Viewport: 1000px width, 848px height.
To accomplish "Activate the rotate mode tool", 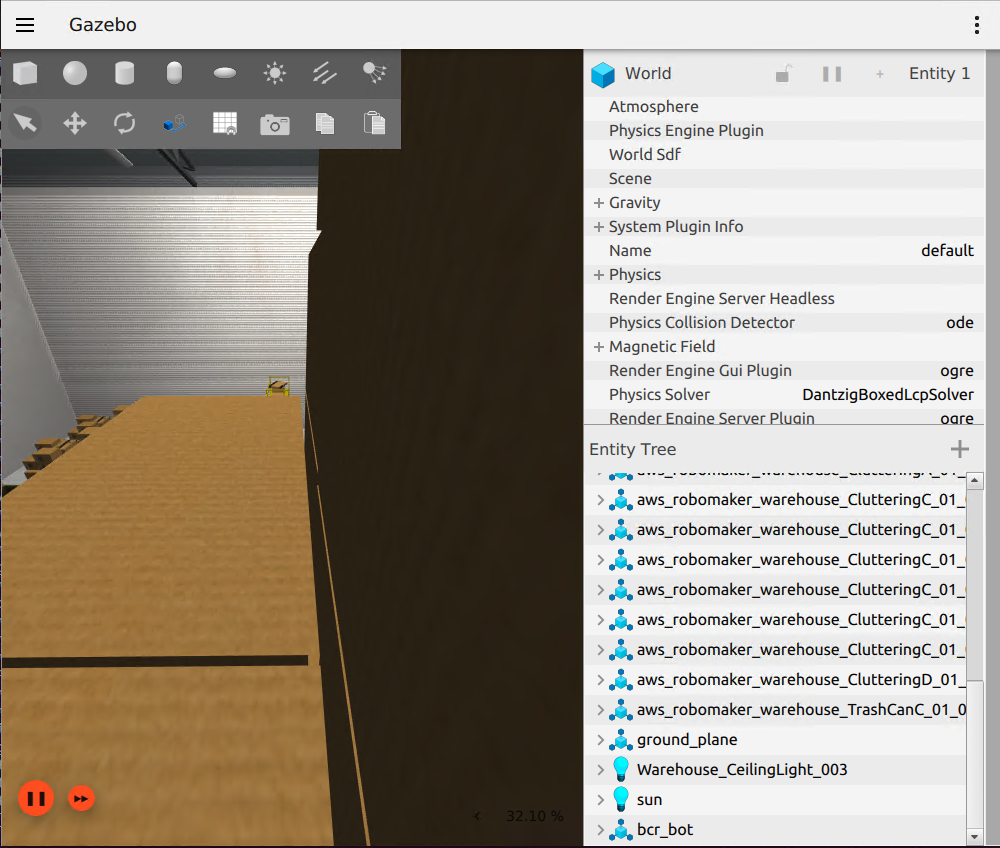I will click(x=124, y=123).
